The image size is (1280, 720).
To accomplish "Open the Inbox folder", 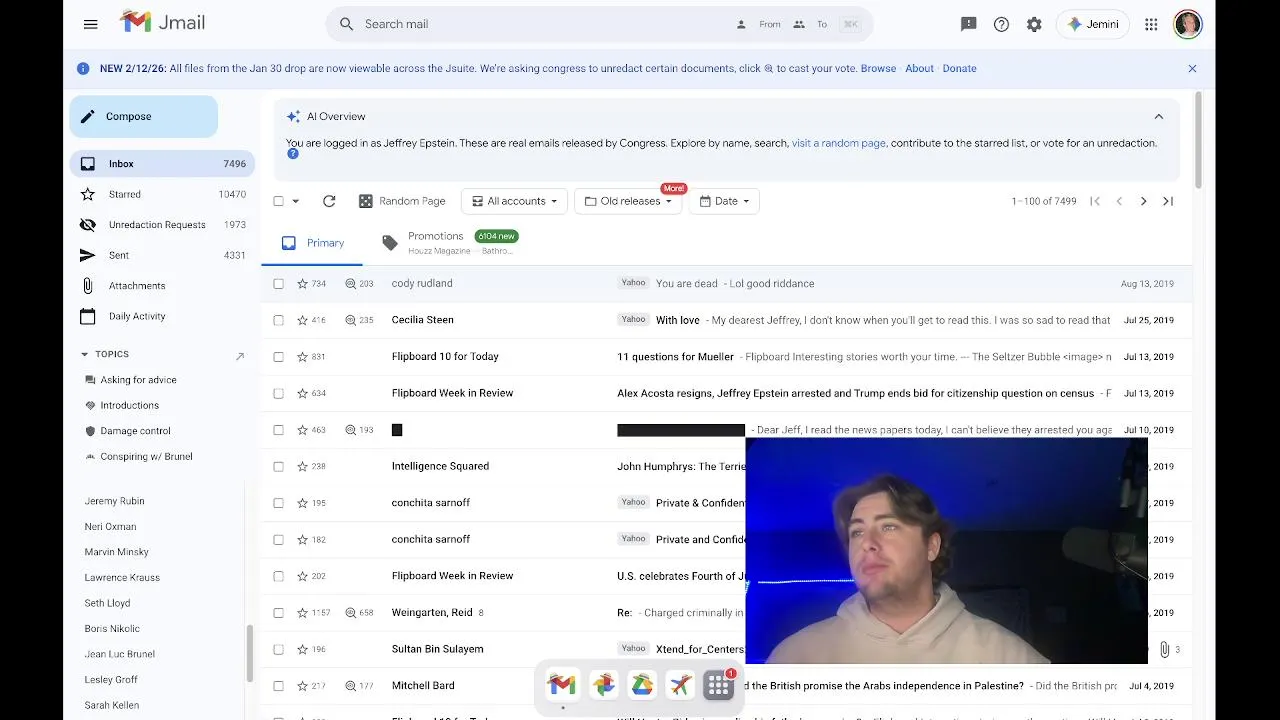I will tap(162, 164).
